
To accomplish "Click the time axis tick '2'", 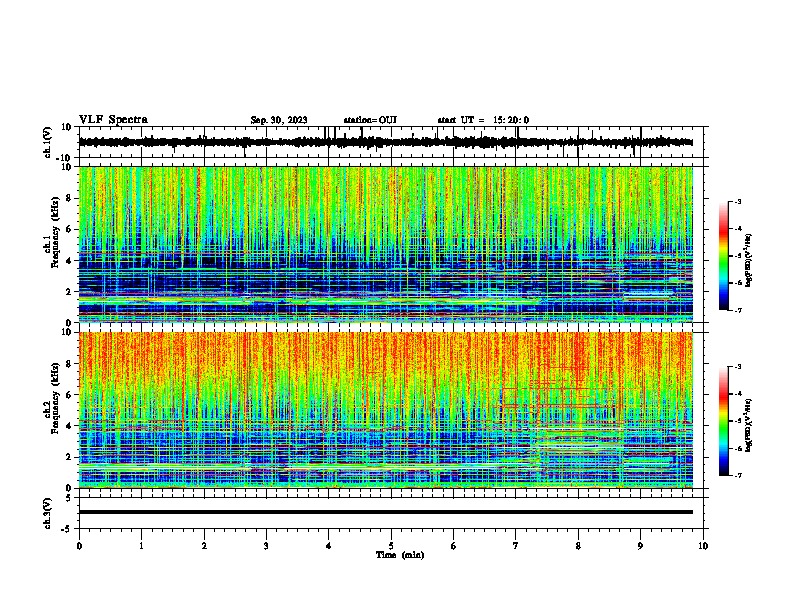I will pyautogui.click(x=204, y=546).
